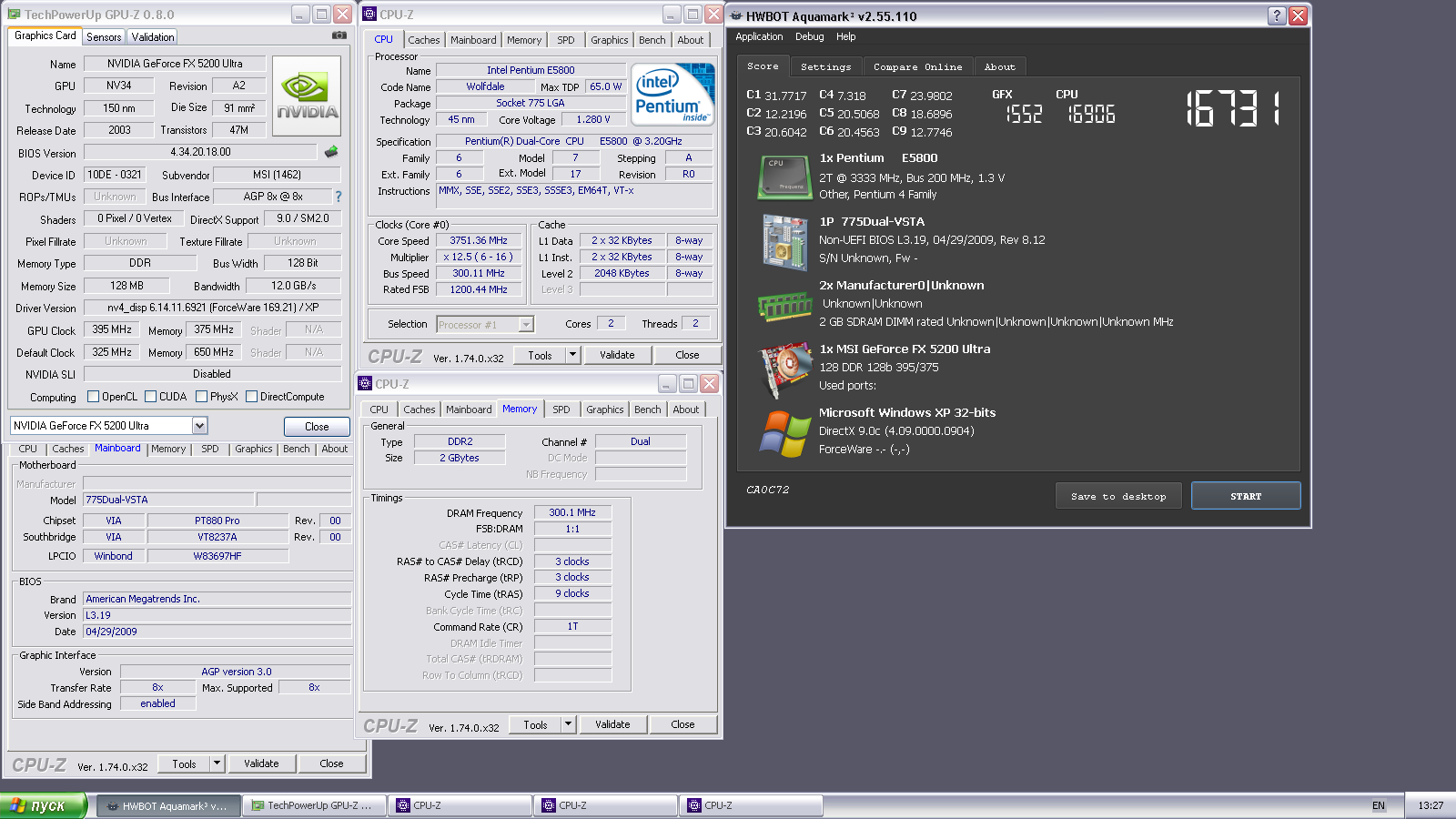Click the Graphics tab in the top CPU-Z window
Image resolution: width=1456 pixels, height=819 pixels.
(610, 40)
